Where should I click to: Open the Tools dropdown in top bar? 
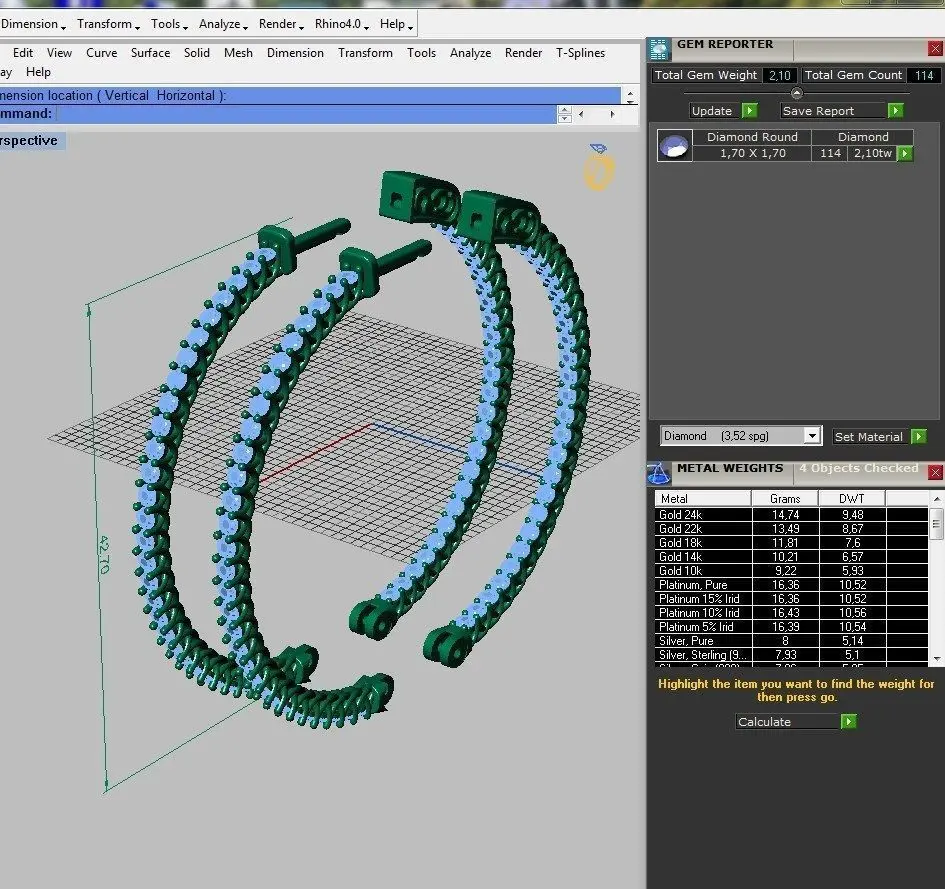tap(169, 24)
